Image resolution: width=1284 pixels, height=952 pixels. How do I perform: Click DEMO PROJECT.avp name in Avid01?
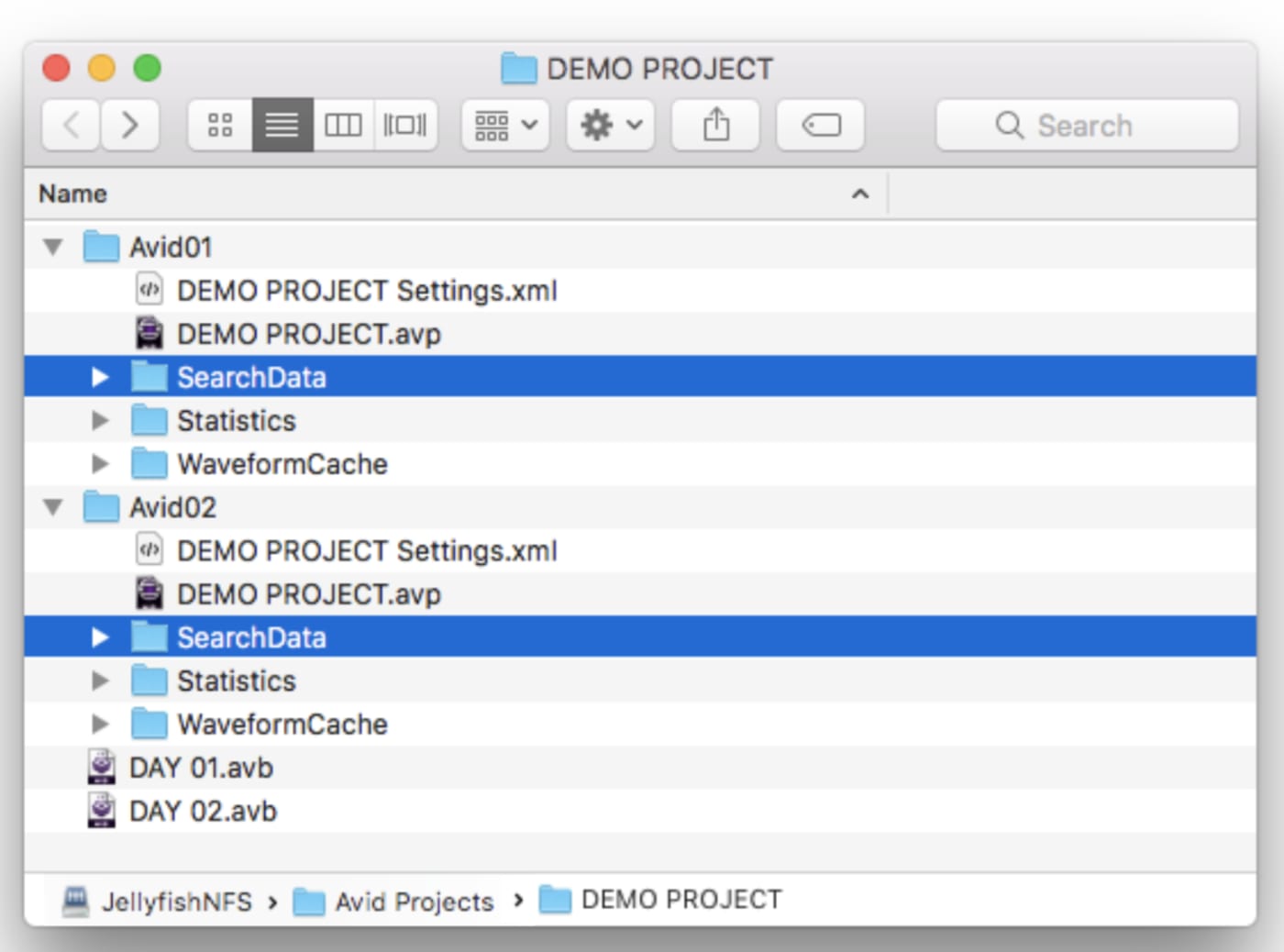coord(309,335)
